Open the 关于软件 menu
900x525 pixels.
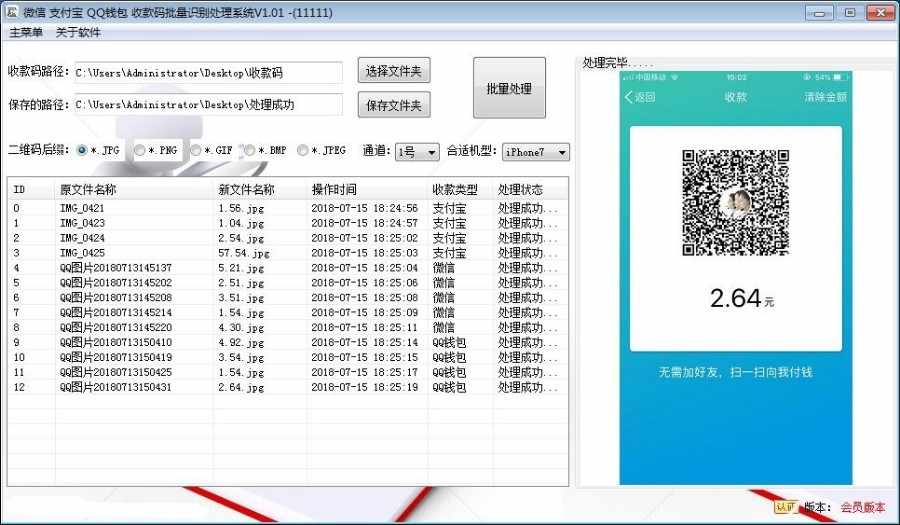pyautogui.click(x=78, y=33)
